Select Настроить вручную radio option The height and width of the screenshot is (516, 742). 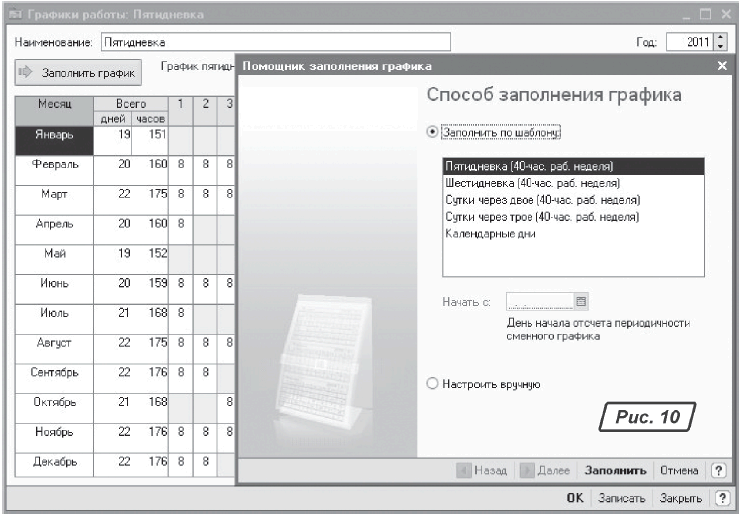[x=432, y=383]
